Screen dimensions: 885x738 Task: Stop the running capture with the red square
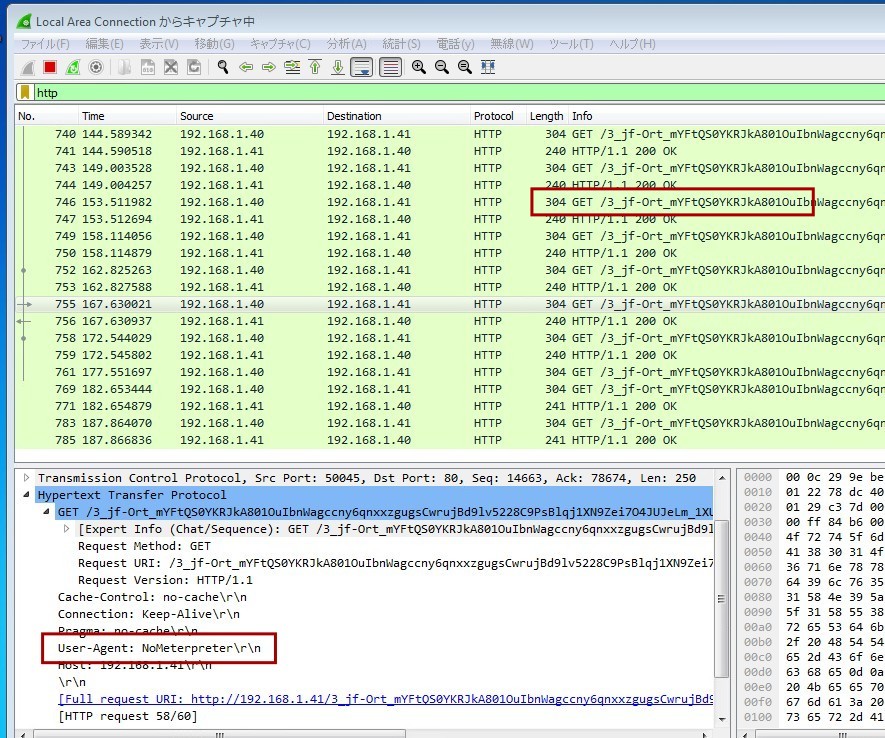click(50, 67)
